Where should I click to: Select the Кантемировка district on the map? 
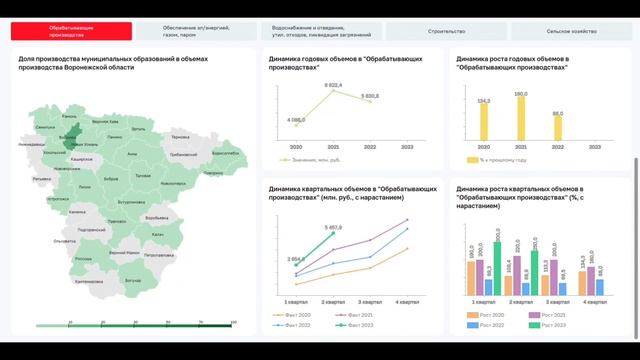pos(89,282)
